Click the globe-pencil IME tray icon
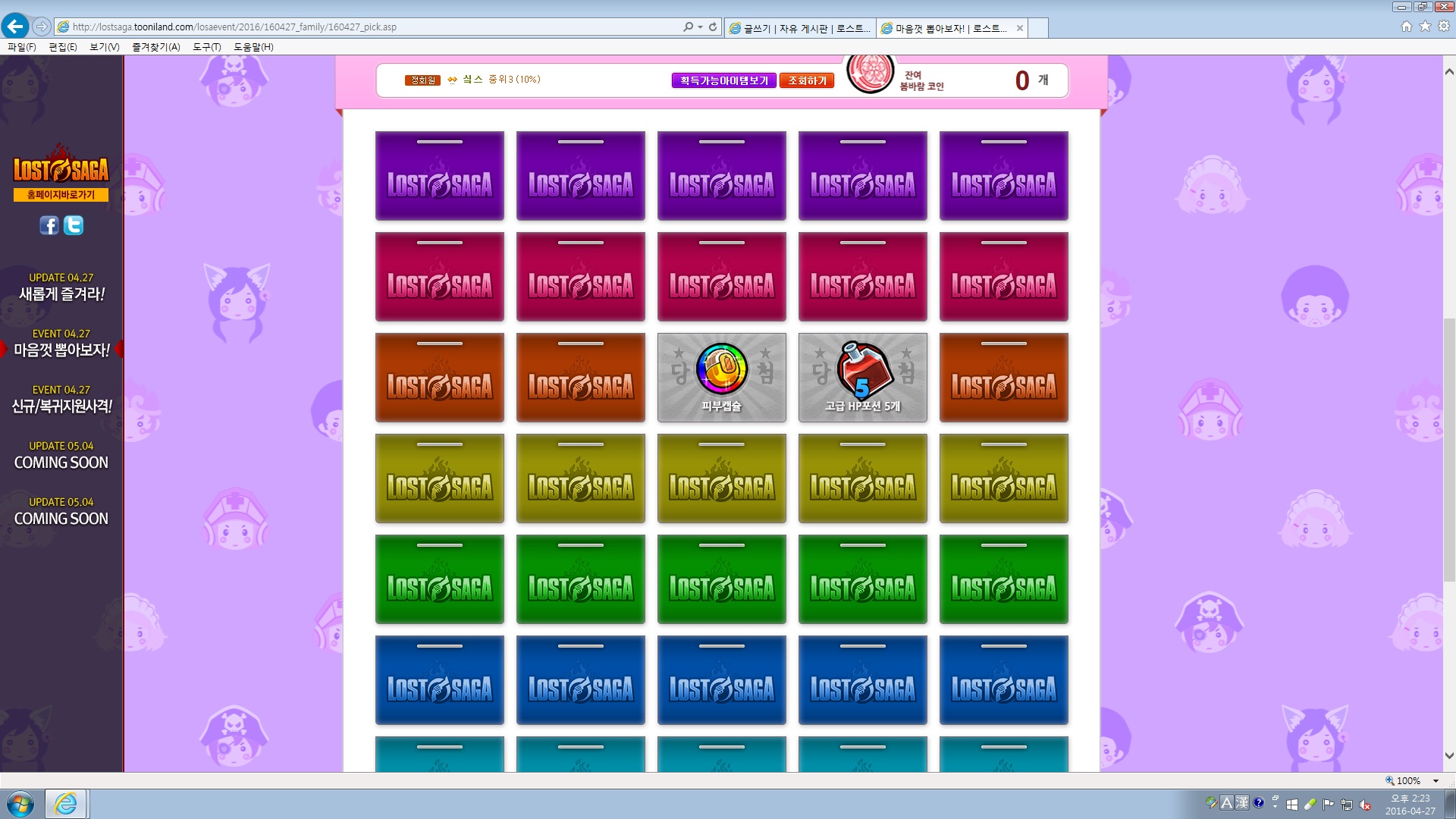 tap(1211, 802)
